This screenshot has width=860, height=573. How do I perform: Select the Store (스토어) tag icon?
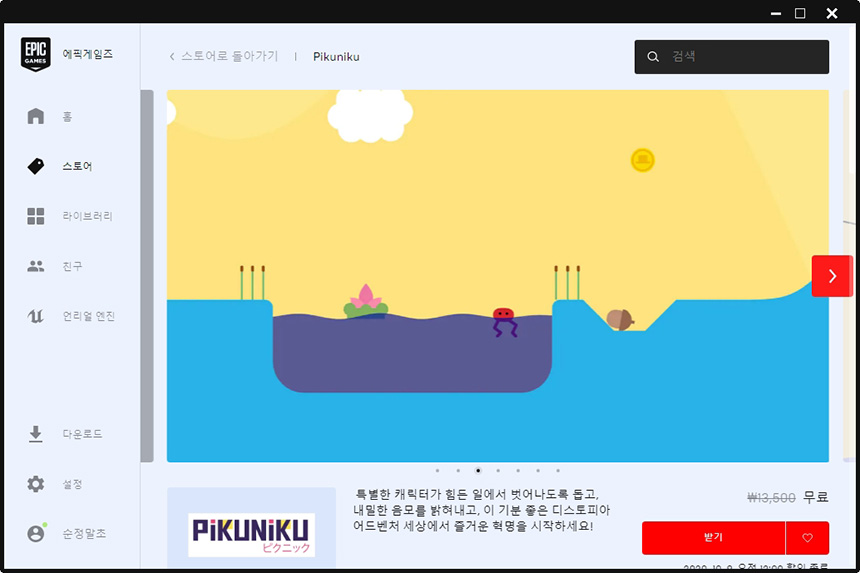pos(36,166)
